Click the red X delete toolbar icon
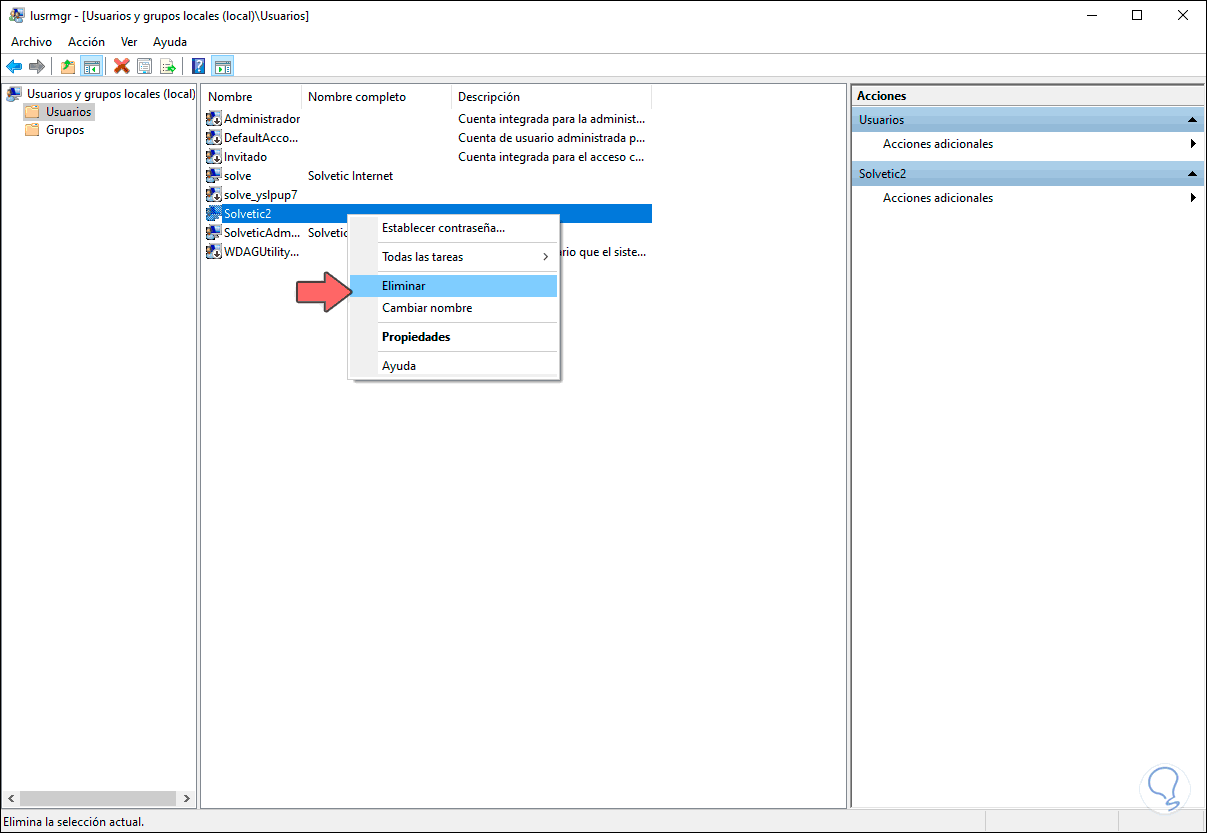 122,67
